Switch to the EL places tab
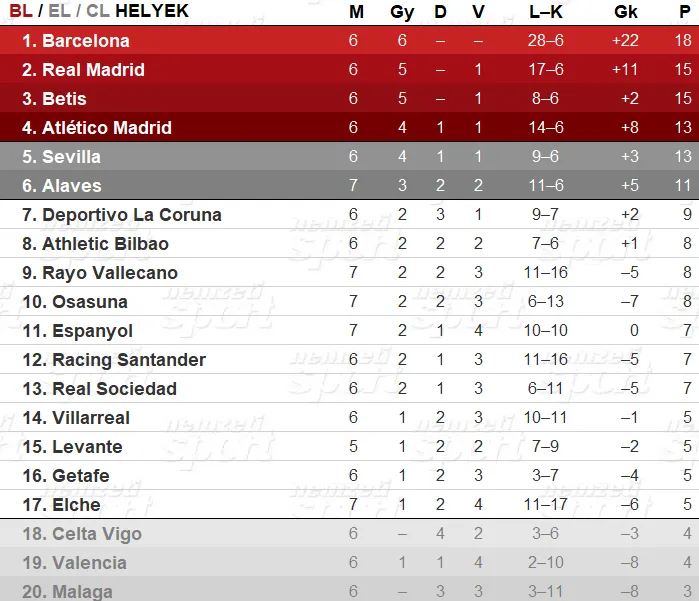Screen dimensions: 699x601 click(59, 11)
